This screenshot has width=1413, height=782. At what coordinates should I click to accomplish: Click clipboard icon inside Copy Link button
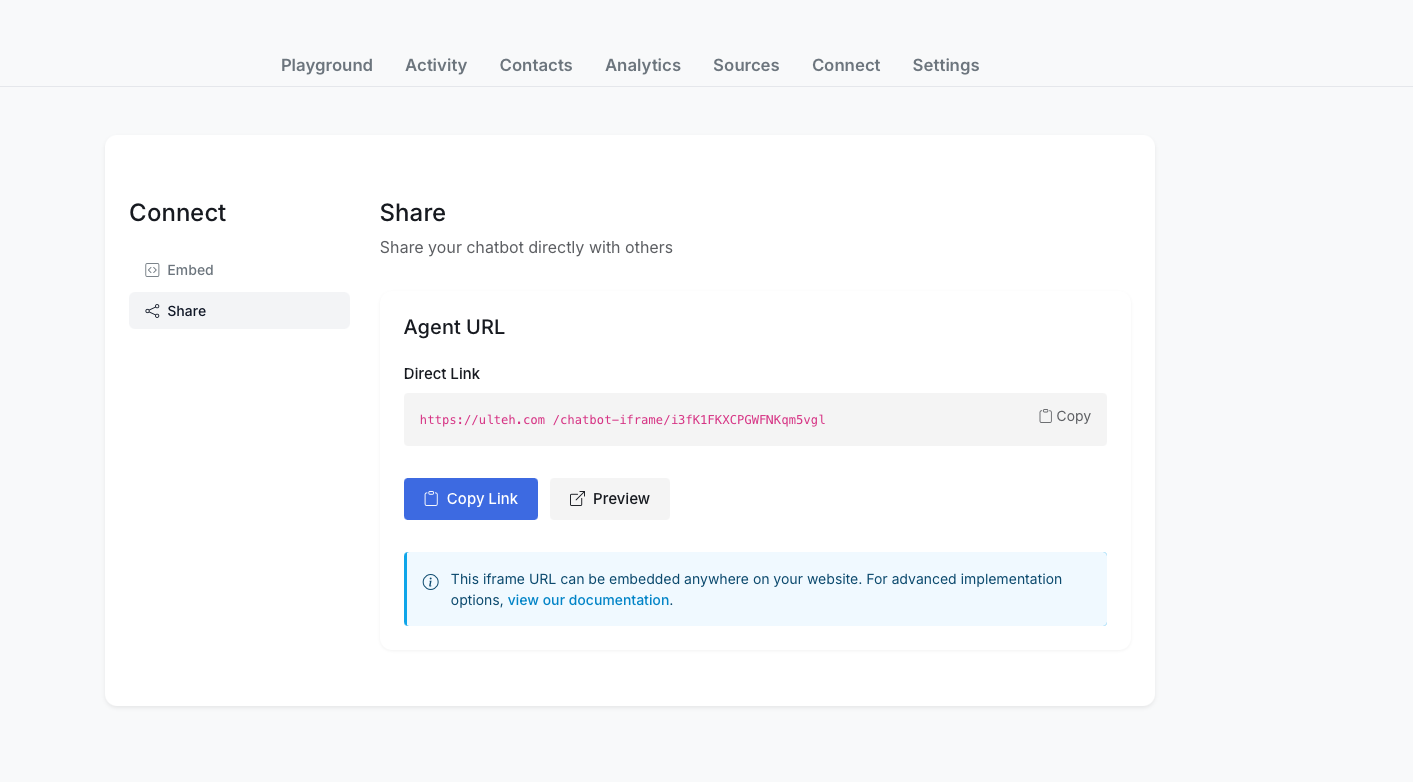click(431, 499)
